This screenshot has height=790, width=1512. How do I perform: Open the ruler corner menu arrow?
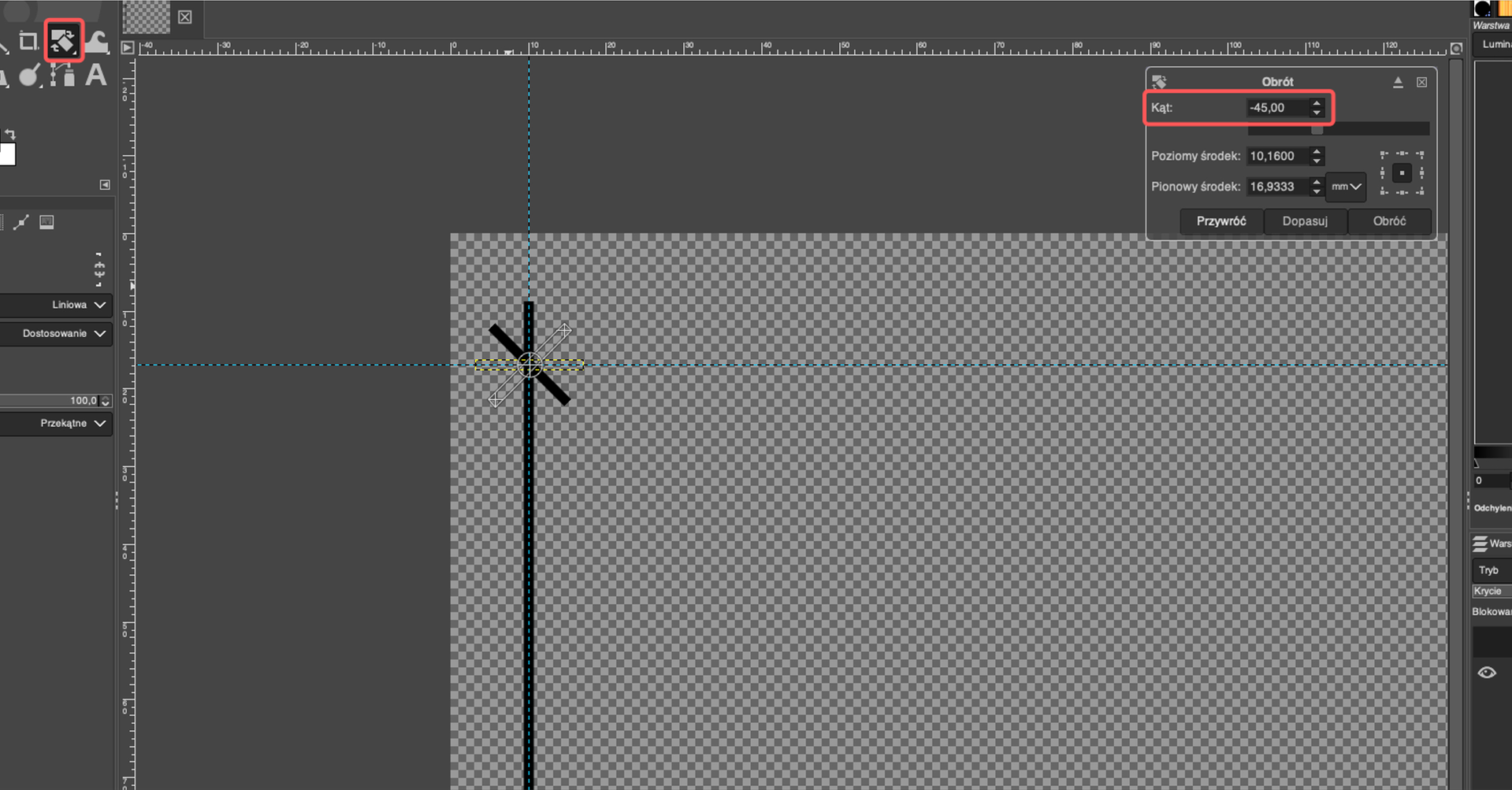click(x=127, y=48)
